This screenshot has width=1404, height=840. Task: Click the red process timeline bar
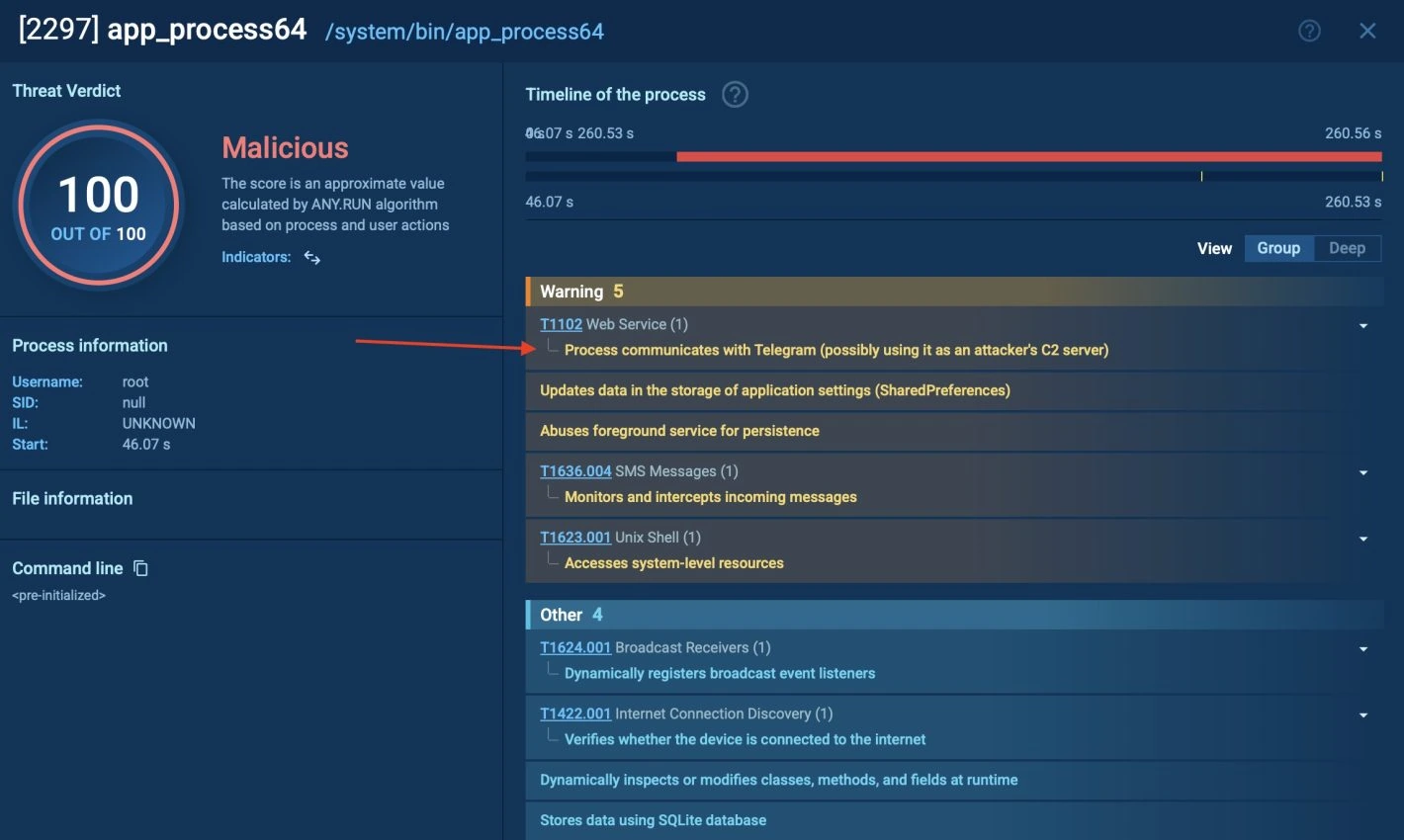point(1028,156)
